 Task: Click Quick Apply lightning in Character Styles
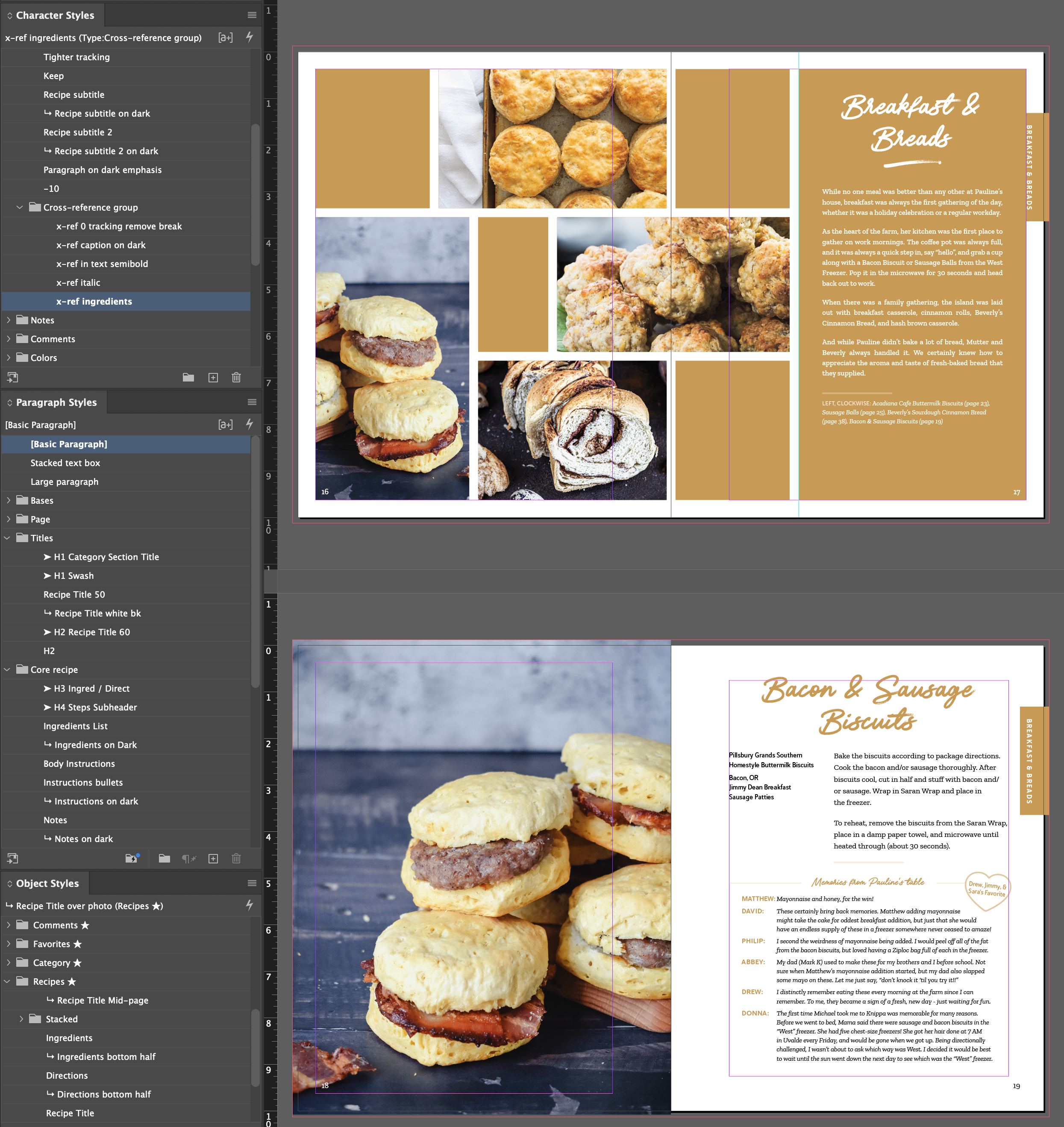click(x=249, y=38)
